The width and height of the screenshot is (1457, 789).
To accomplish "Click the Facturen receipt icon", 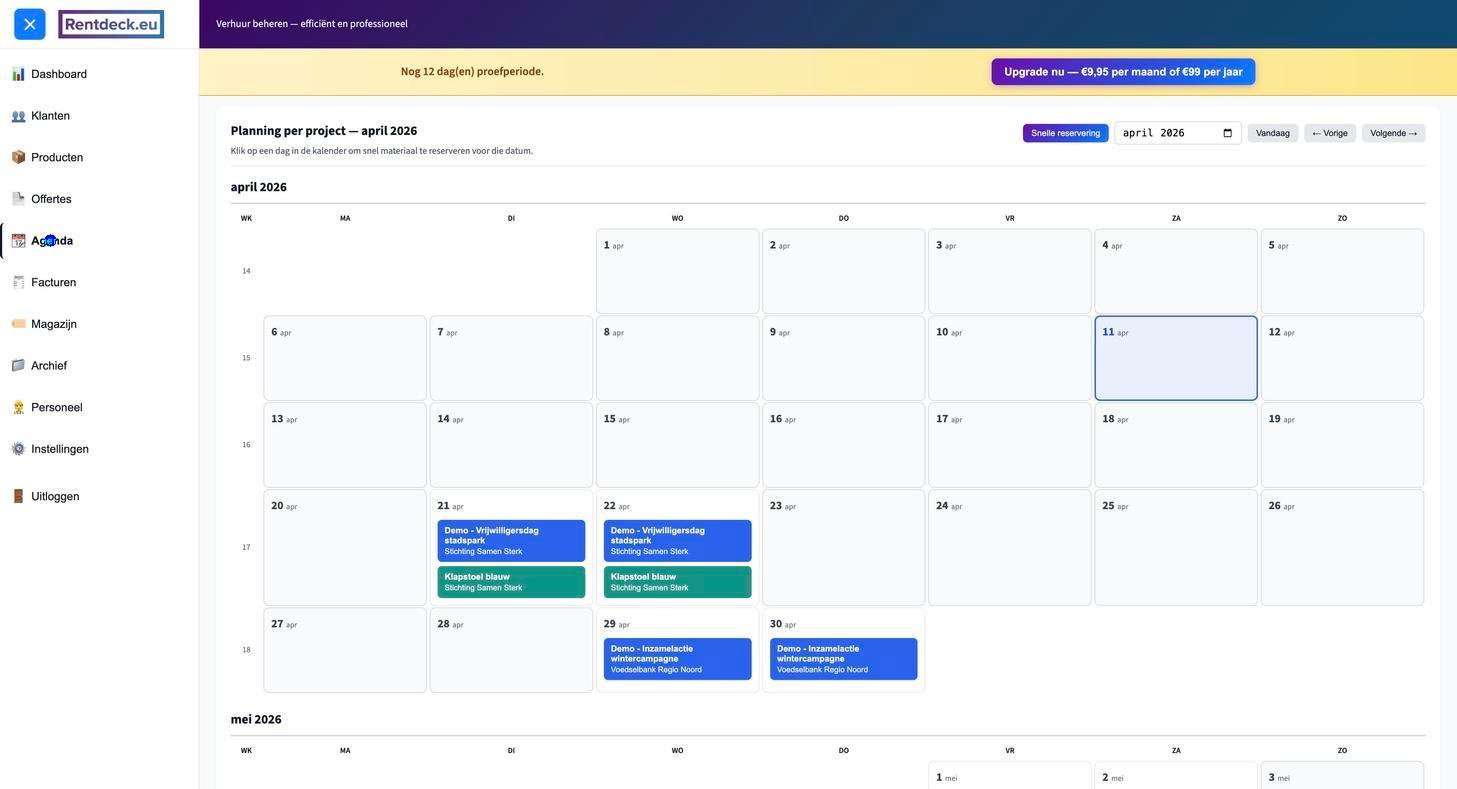I will tap(18, 282).
